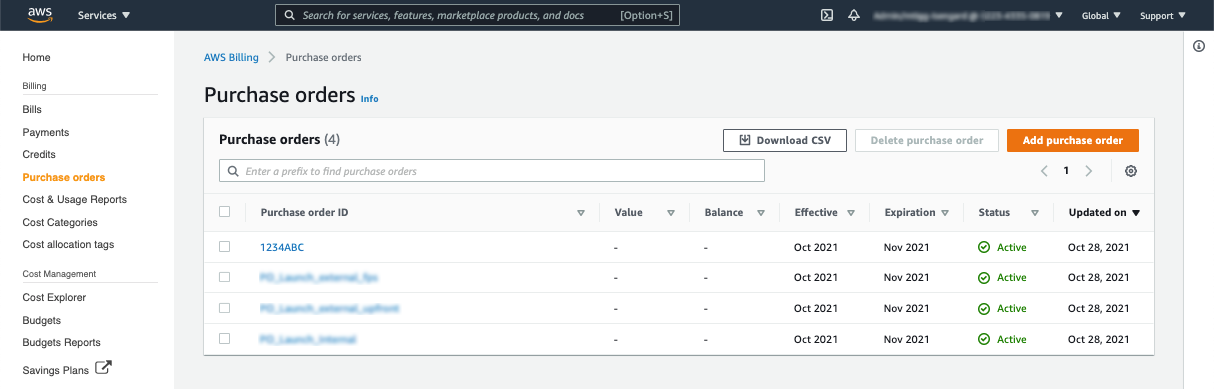Open the notifications bell icon
Image resolution: width=1214 pixels, height=389 pixels.
[854, 15]
